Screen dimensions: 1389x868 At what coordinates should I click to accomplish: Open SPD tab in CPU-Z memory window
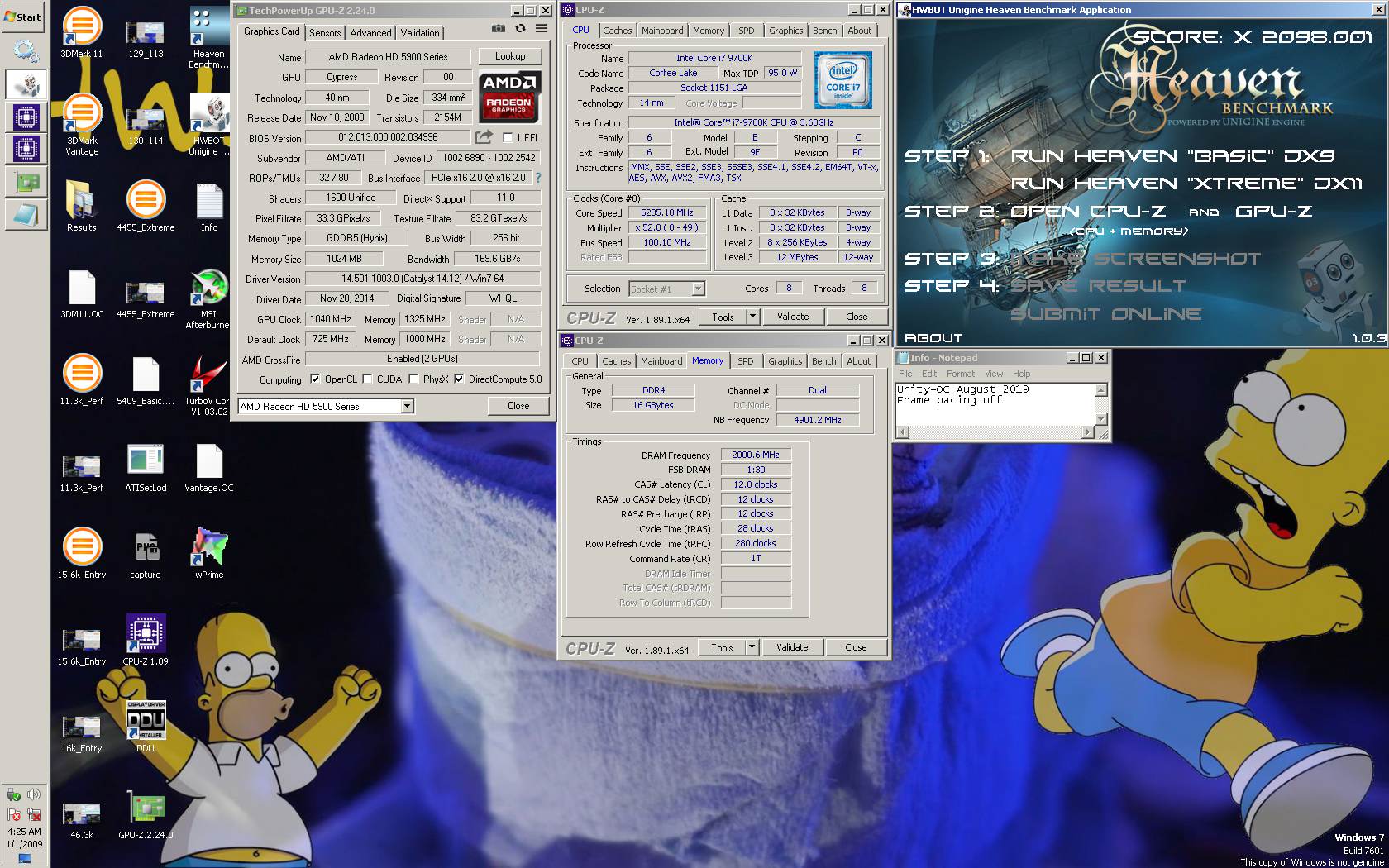tap(745, 361)
